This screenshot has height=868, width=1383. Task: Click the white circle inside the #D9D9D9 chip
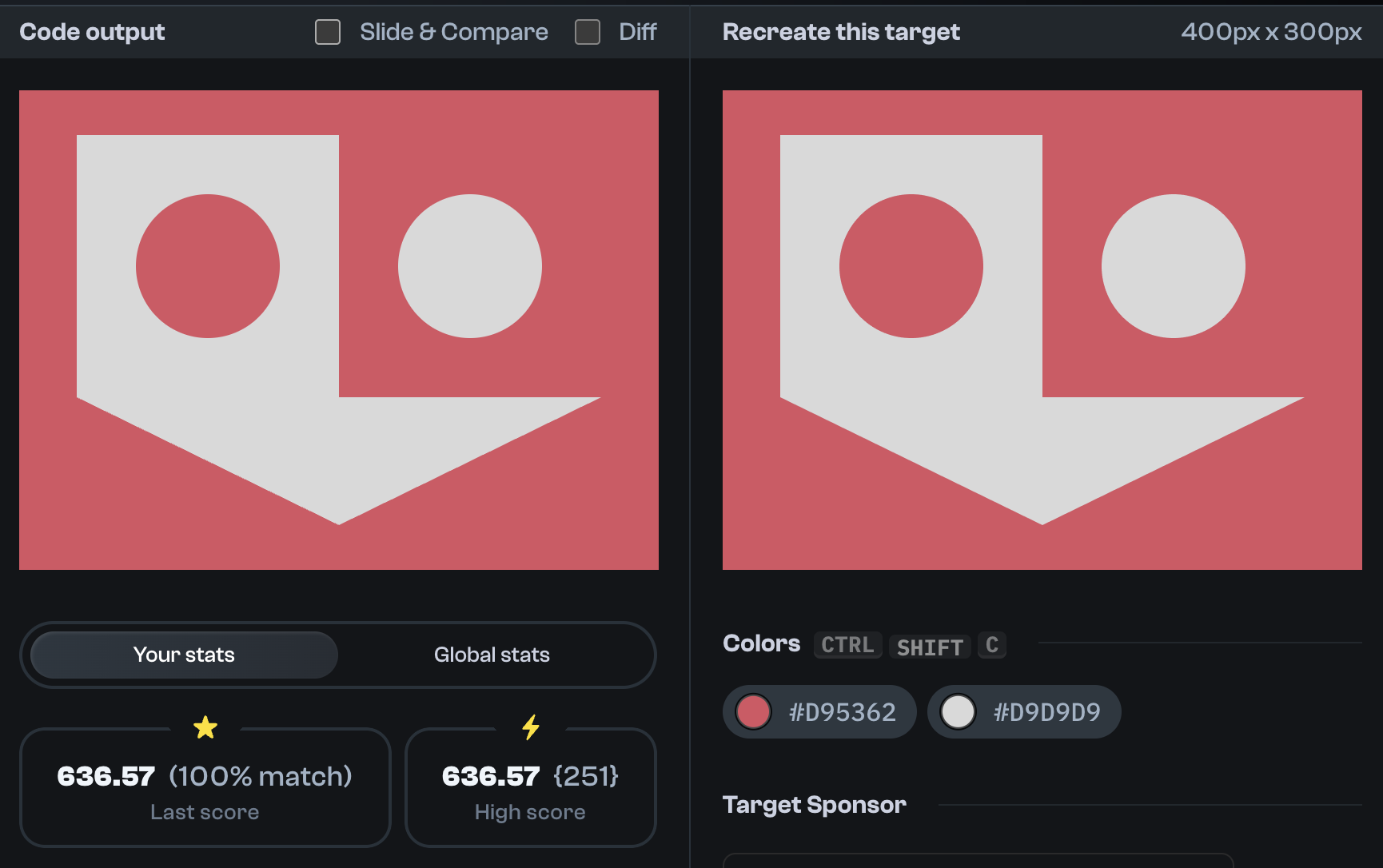coord(959,711)
